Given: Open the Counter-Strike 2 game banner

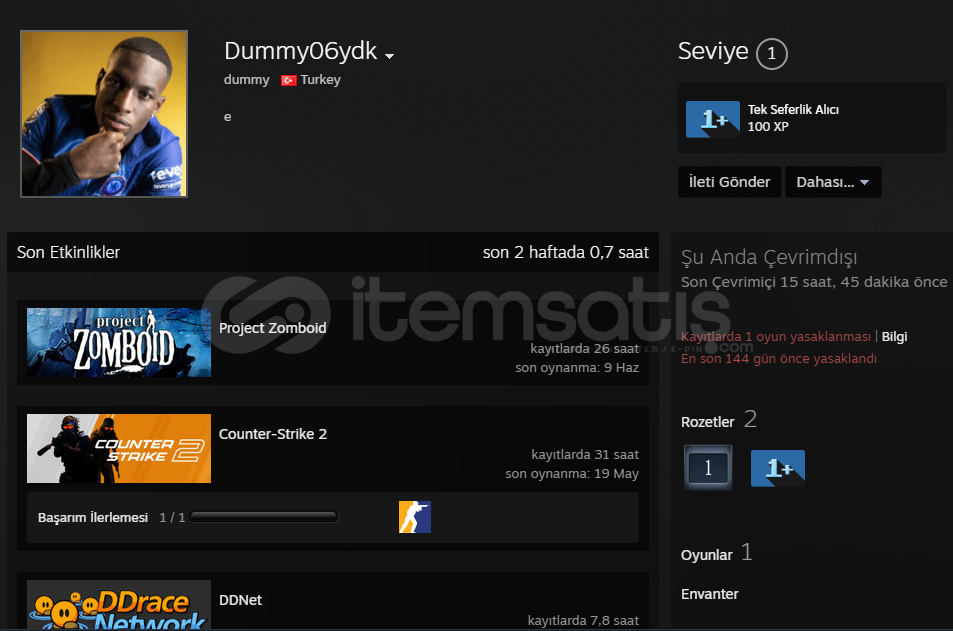Looking at the screenshot, I should click(x=119, y=449).
